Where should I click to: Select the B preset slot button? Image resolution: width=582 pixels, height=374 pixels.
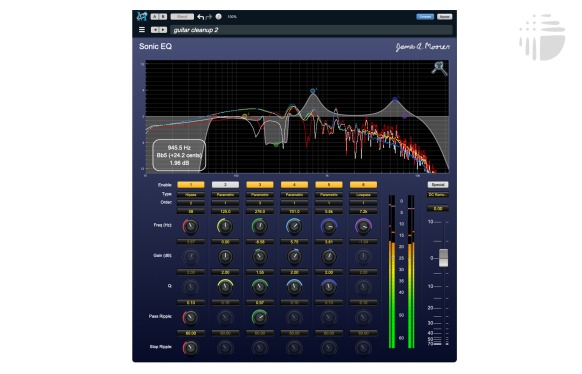163,17
